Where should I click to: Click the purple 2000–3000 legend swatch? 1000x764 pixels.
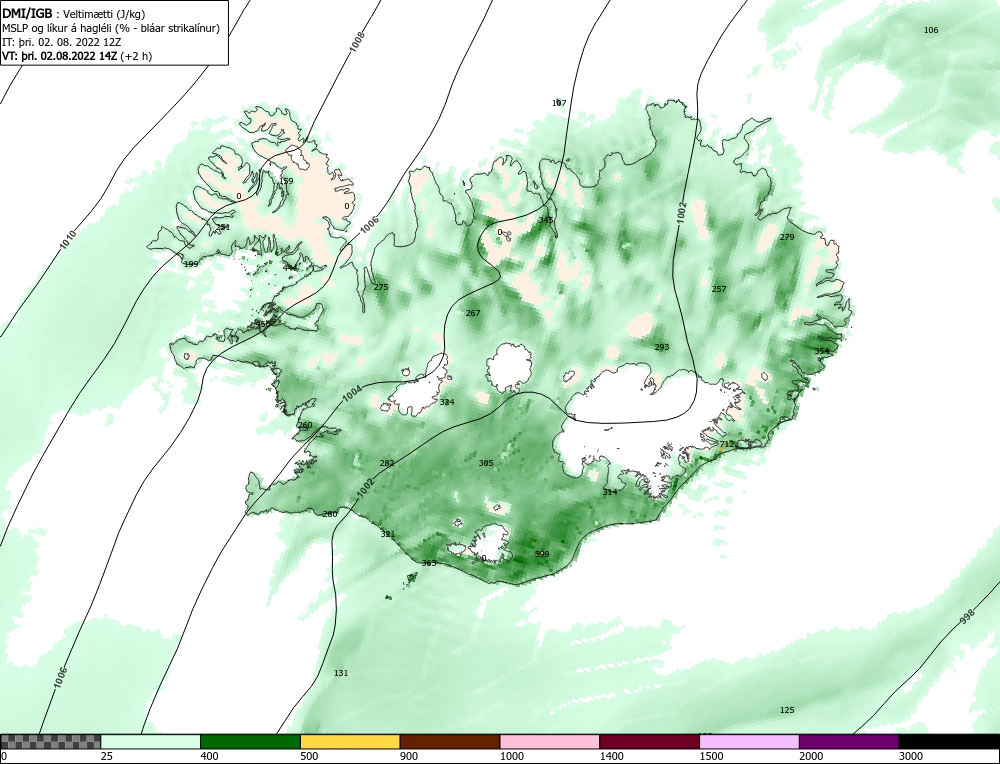coord(849,742)
